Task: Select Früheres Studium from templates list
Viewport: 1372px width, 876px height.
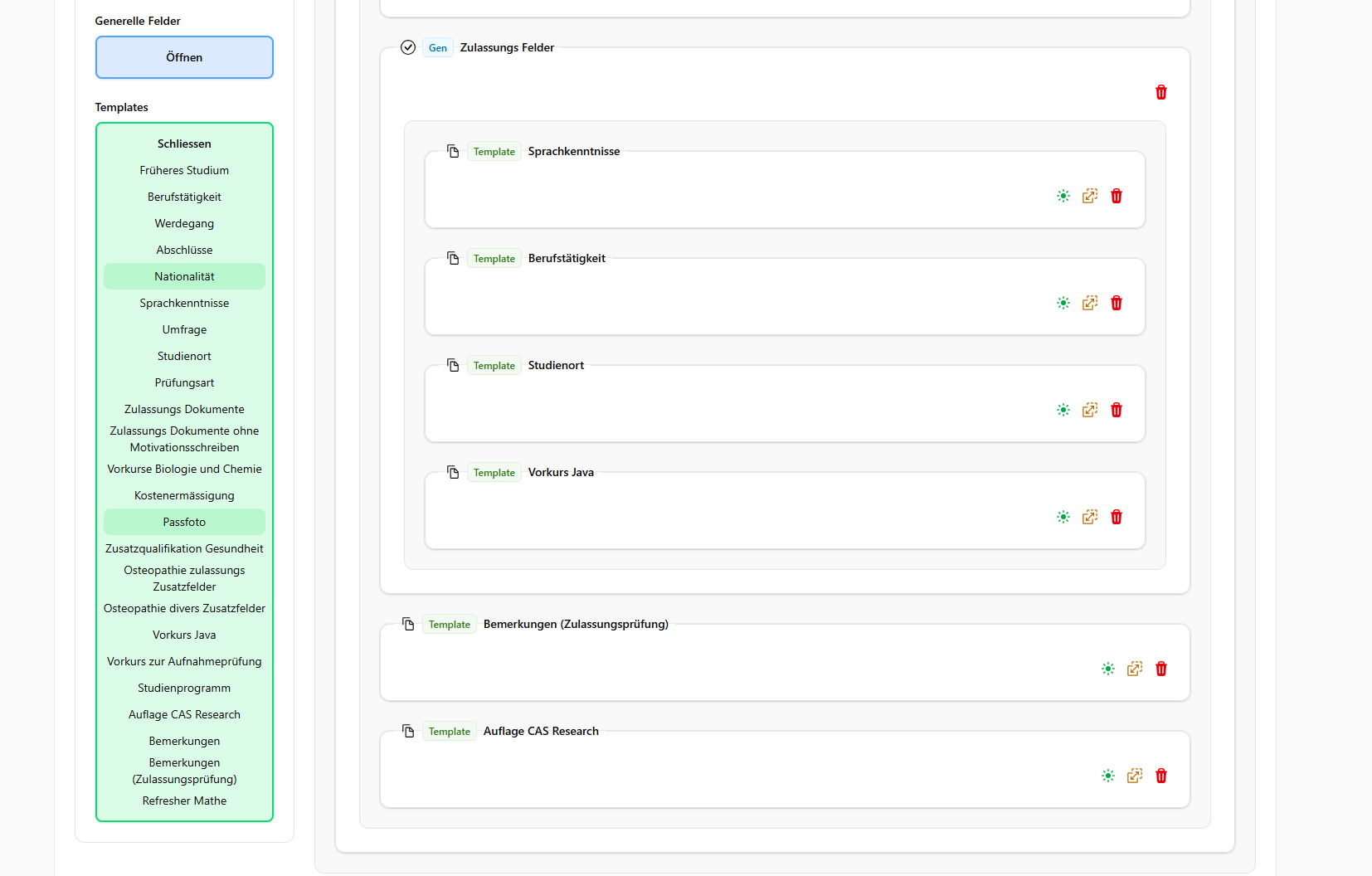Action: coord(184,170)
